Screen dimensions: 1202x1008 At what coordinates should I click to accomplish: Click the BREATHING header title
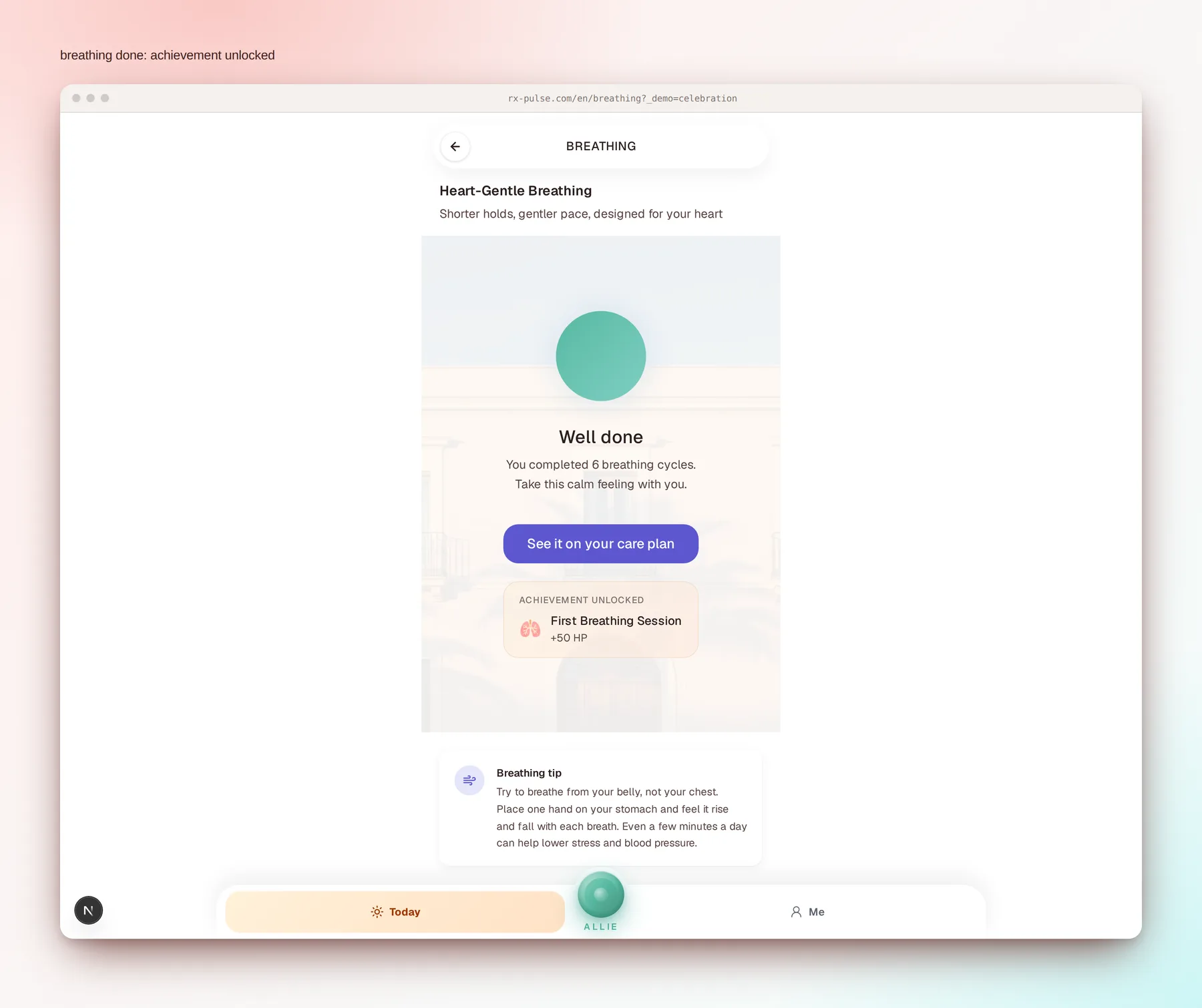coord(601,146)
